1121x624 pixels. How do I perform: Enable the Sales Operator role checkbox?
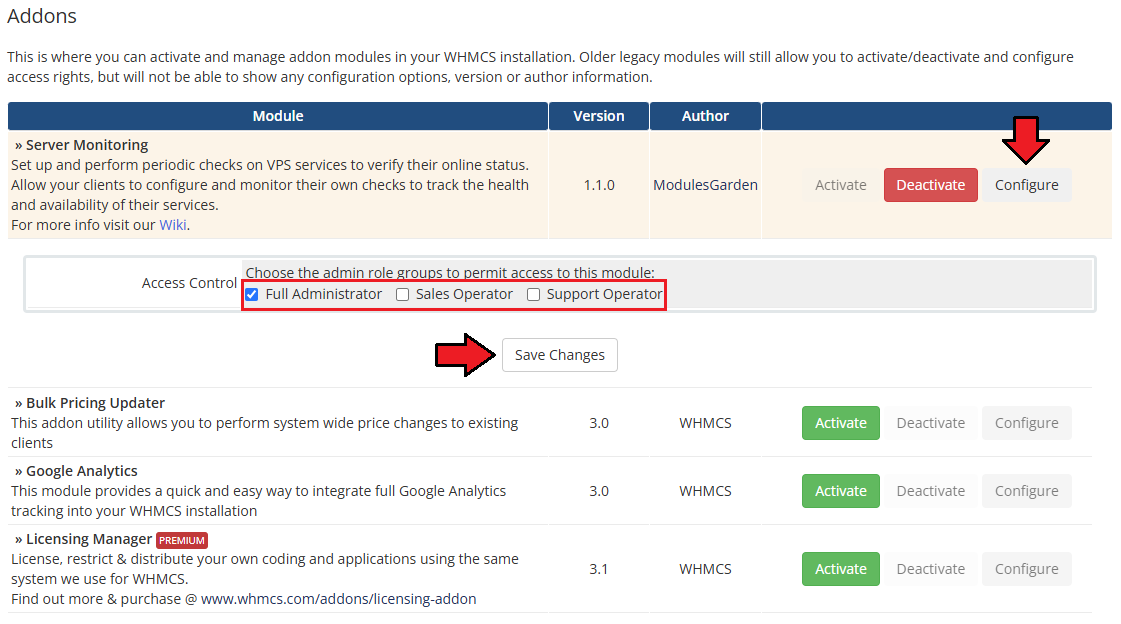(x=403, y=294)
